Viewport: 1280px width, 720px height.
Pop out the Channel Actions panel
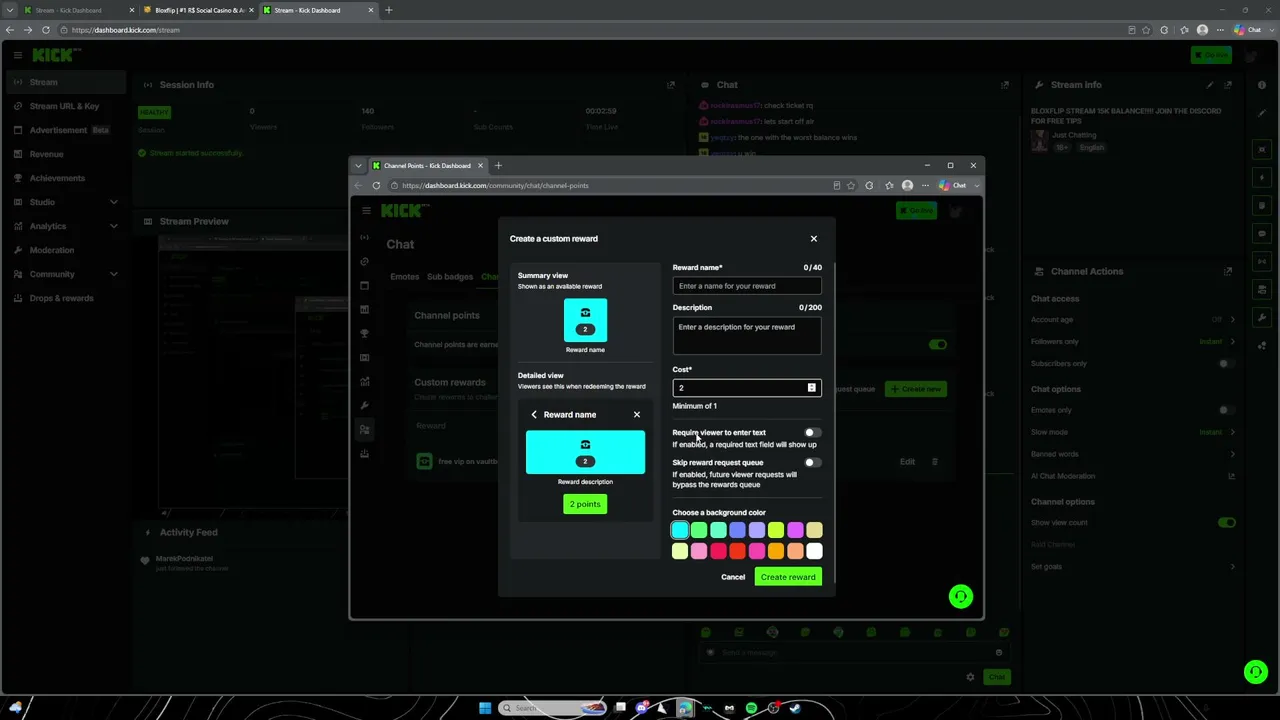1228,271
